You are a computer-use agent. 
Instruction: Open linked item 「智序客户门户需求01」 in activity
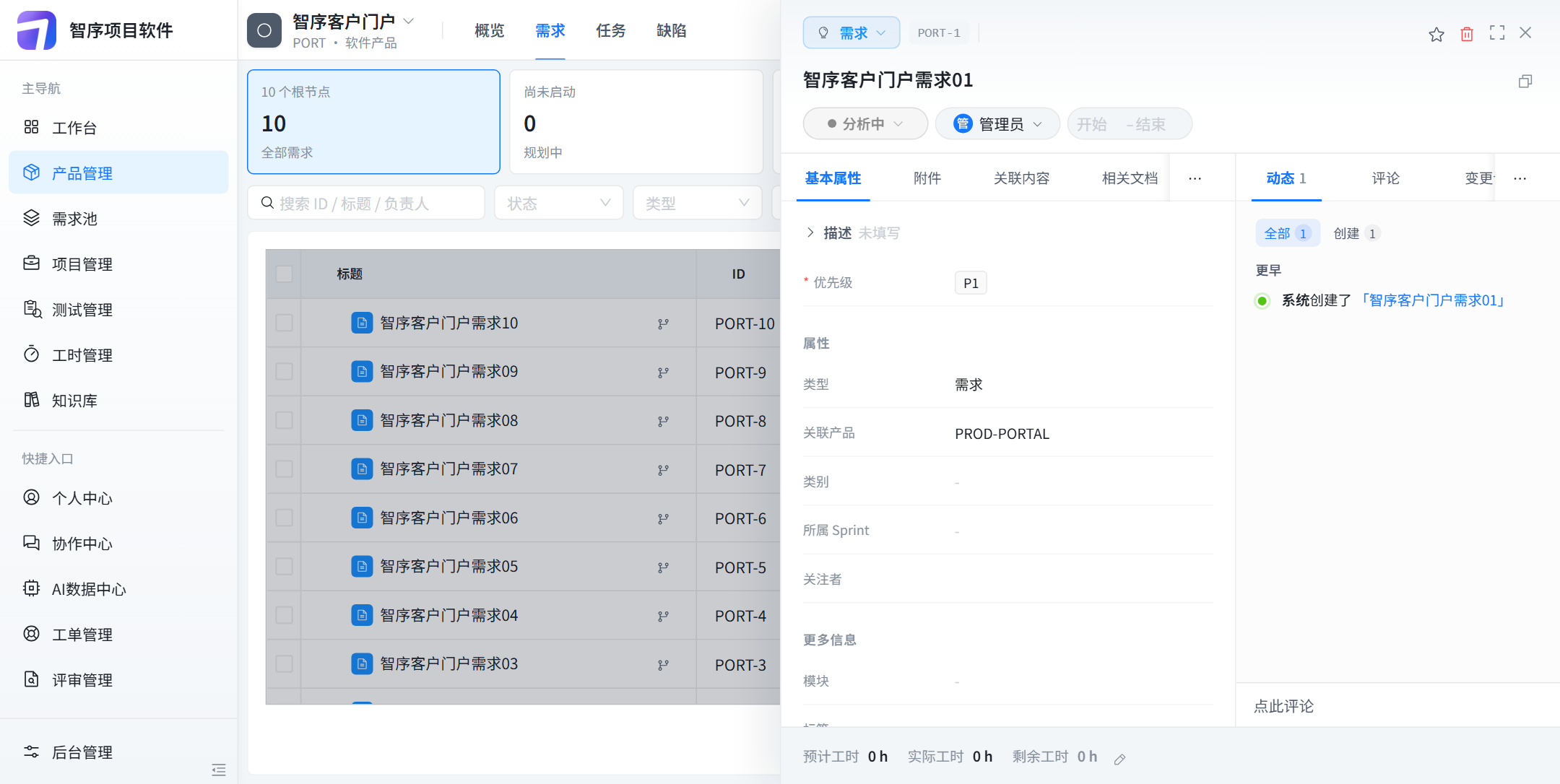(x=1434, y=300)
